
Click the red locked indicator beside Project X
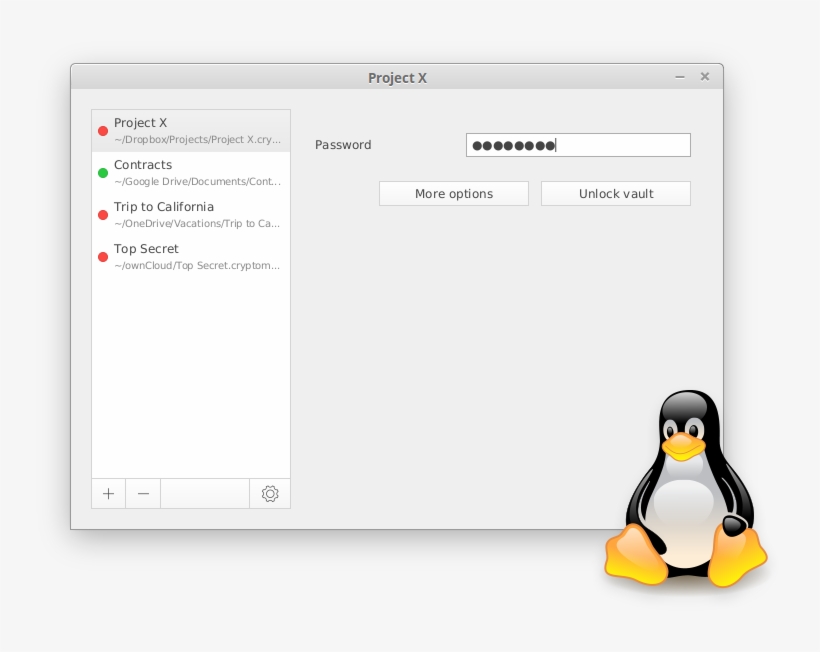tap(103, 130)
